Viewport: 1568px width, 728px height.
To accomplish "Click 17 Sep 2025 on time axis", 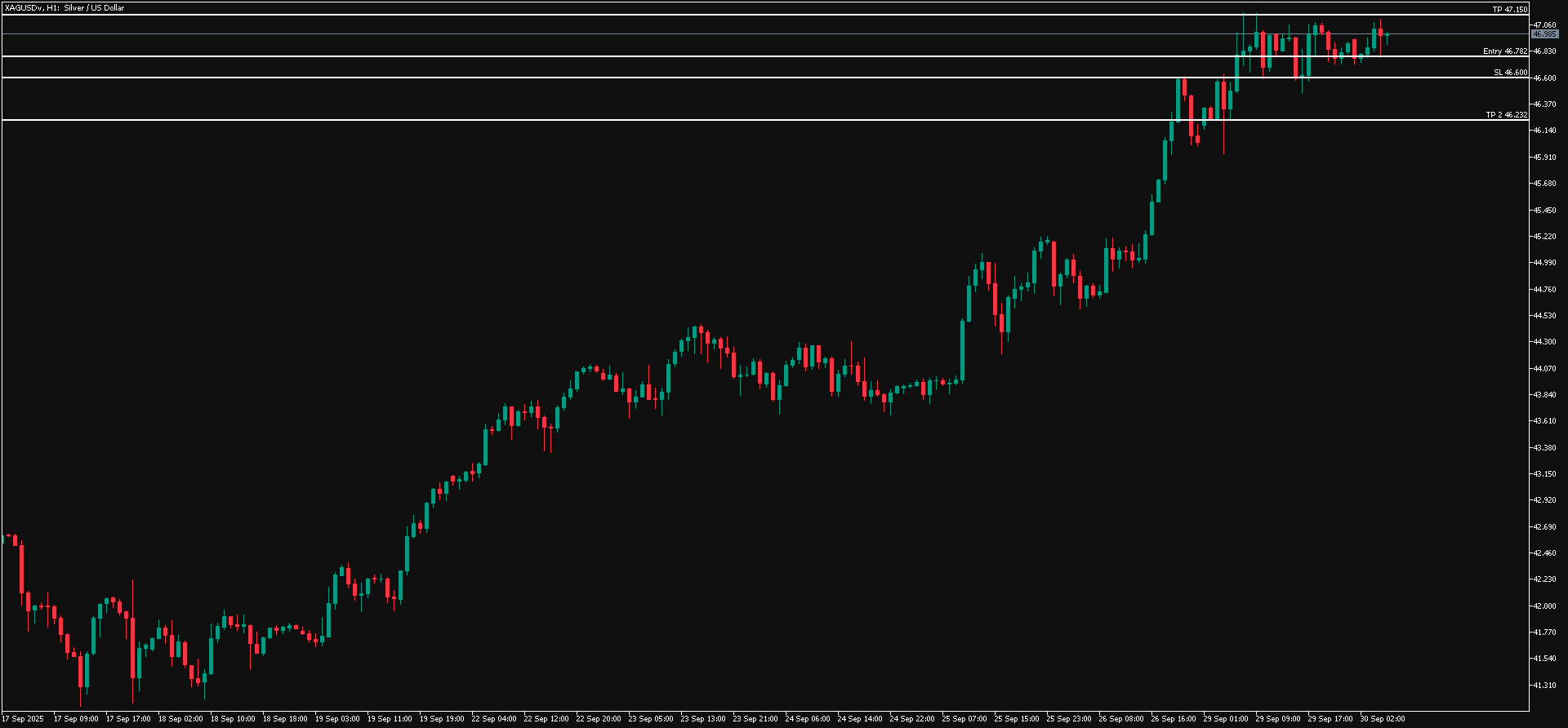I will [23, 719].
